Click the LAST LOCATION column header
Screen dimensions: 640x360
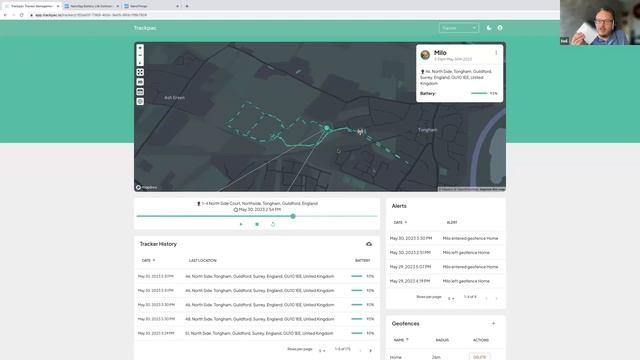(202, 260)
